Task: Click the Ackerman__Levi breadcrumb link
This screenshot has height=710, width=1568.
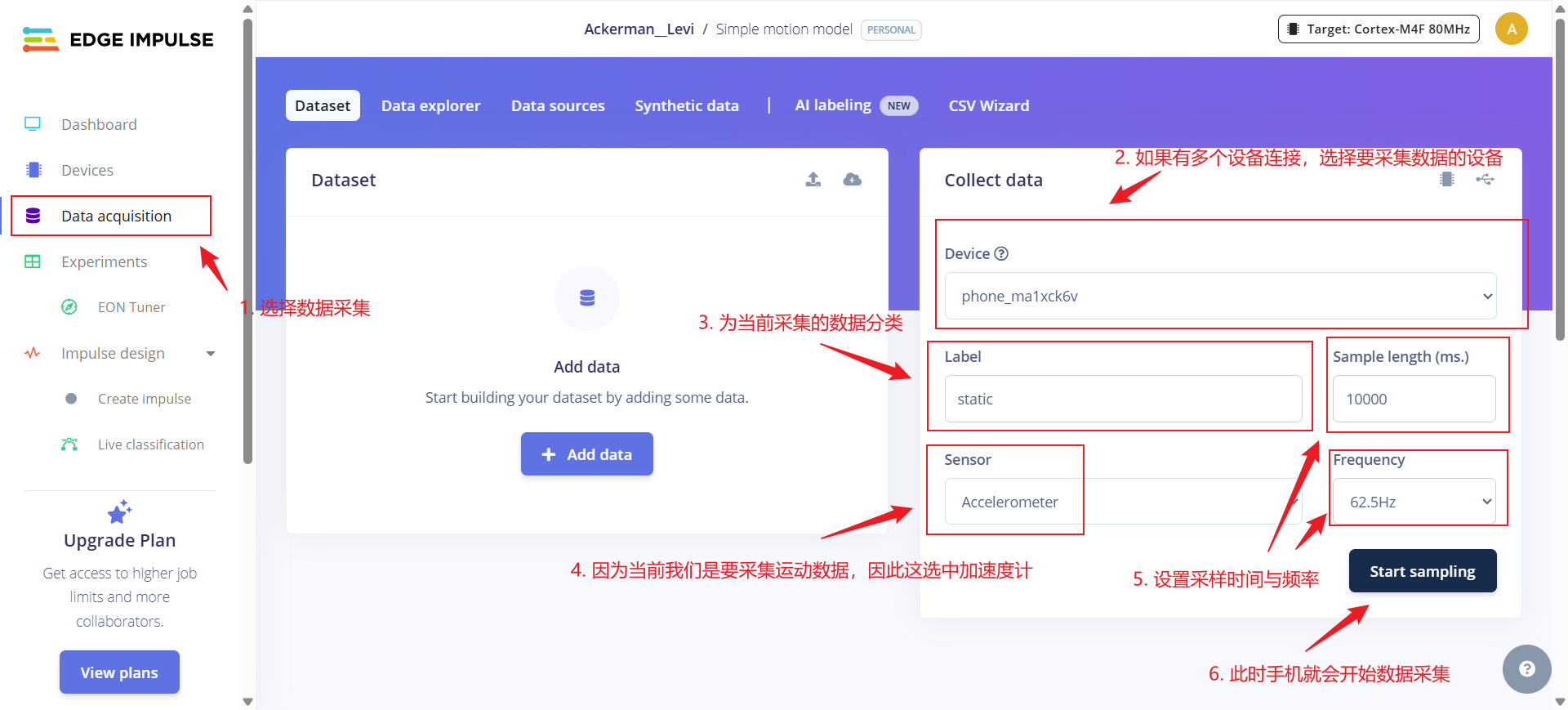Action: [x=639, y=29]
